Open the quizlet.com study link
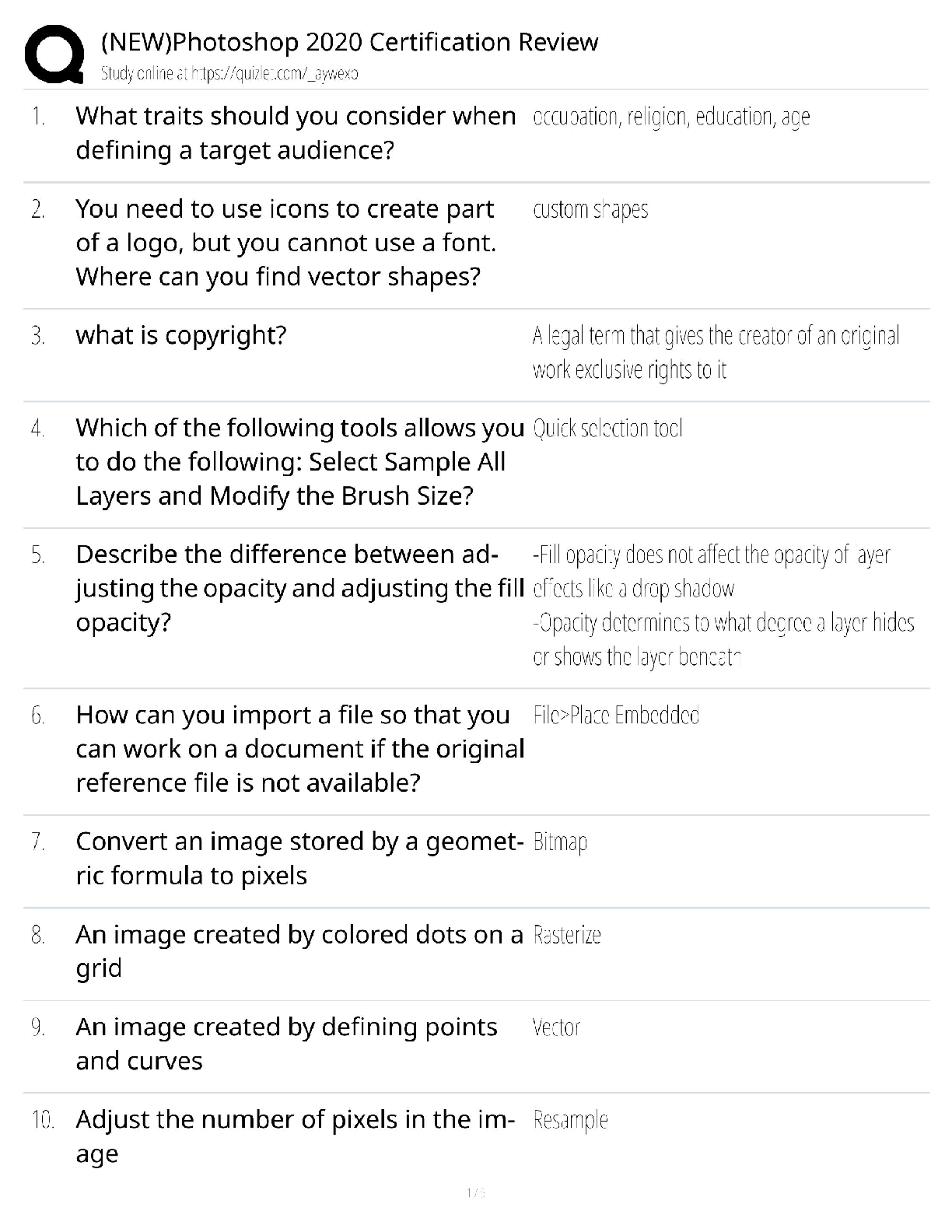952x1232 pixels. coord(229,74)
